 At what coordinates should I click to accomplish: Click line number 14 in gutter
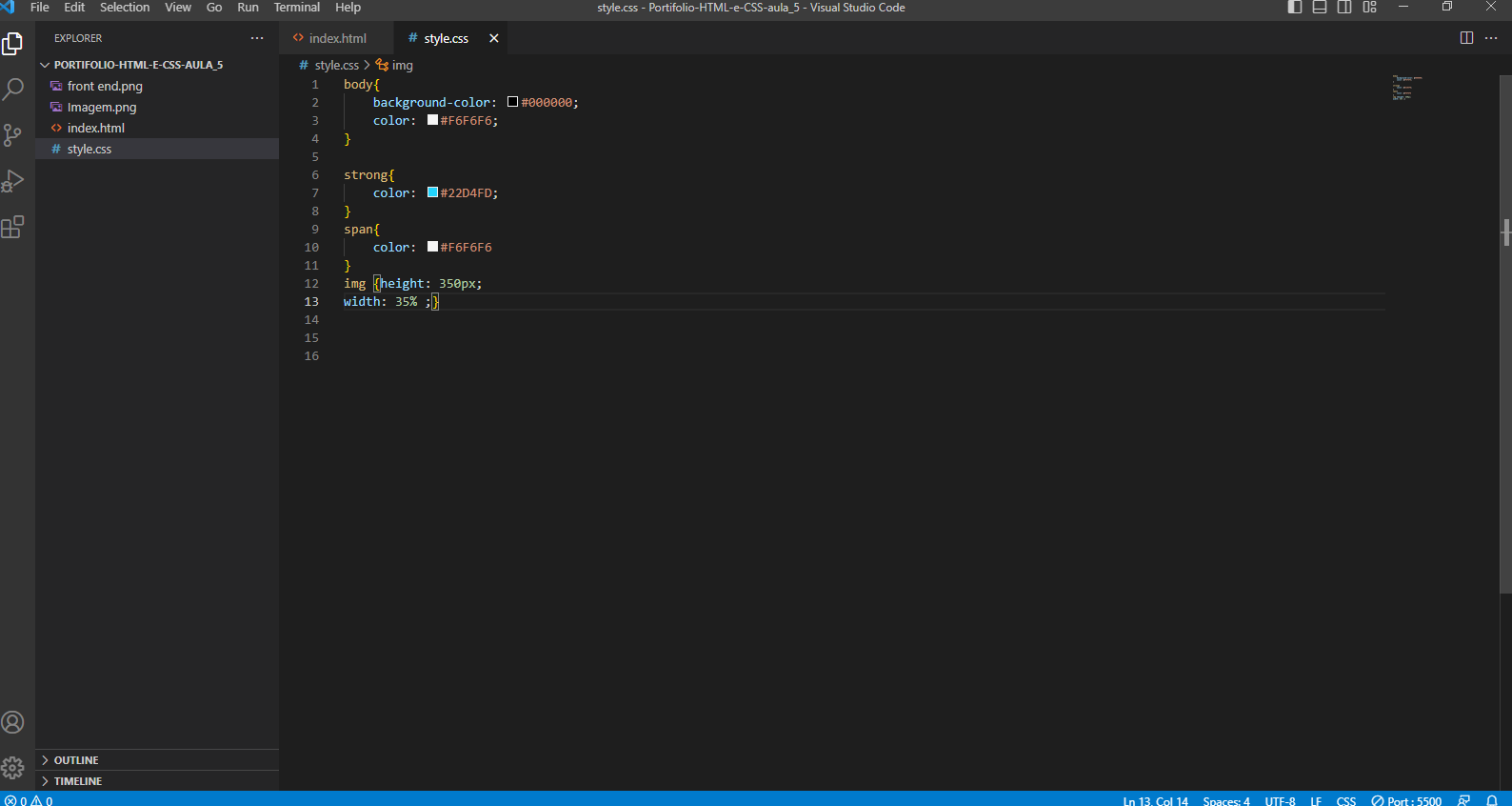[x=311, y=320]
